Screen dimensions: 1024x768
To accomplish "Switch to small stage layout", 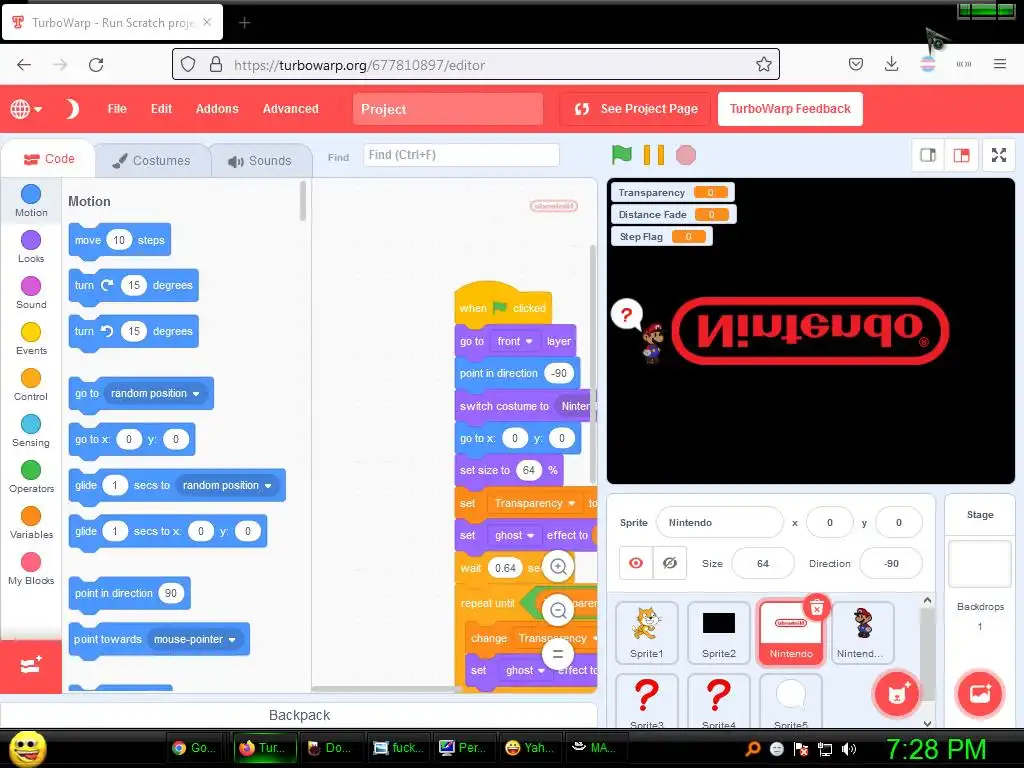I will point(928,155).
